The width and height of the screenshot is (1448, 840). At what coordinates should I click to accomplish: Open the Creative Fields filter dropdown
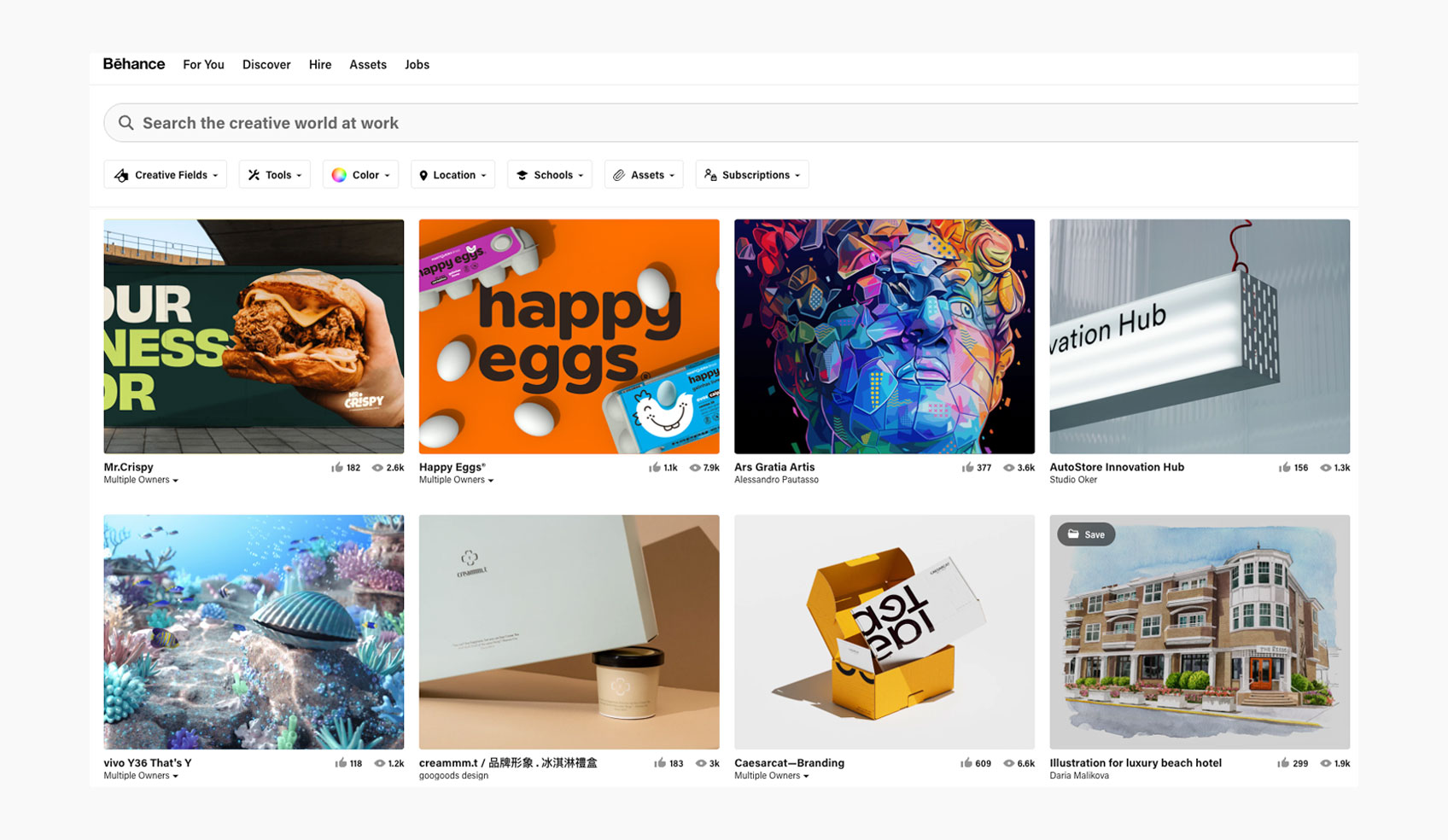click(x=166, y=175)
